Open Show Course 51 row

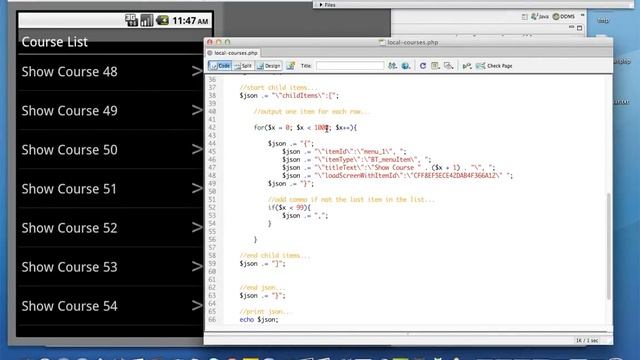(x=111, y=189)
